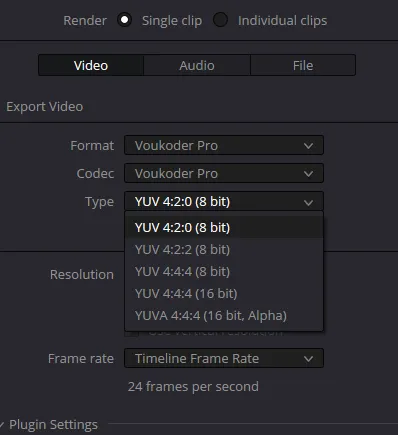Click the Export Video section heading
The height and width of the screenshot is (435, 398).
(45, 107)
